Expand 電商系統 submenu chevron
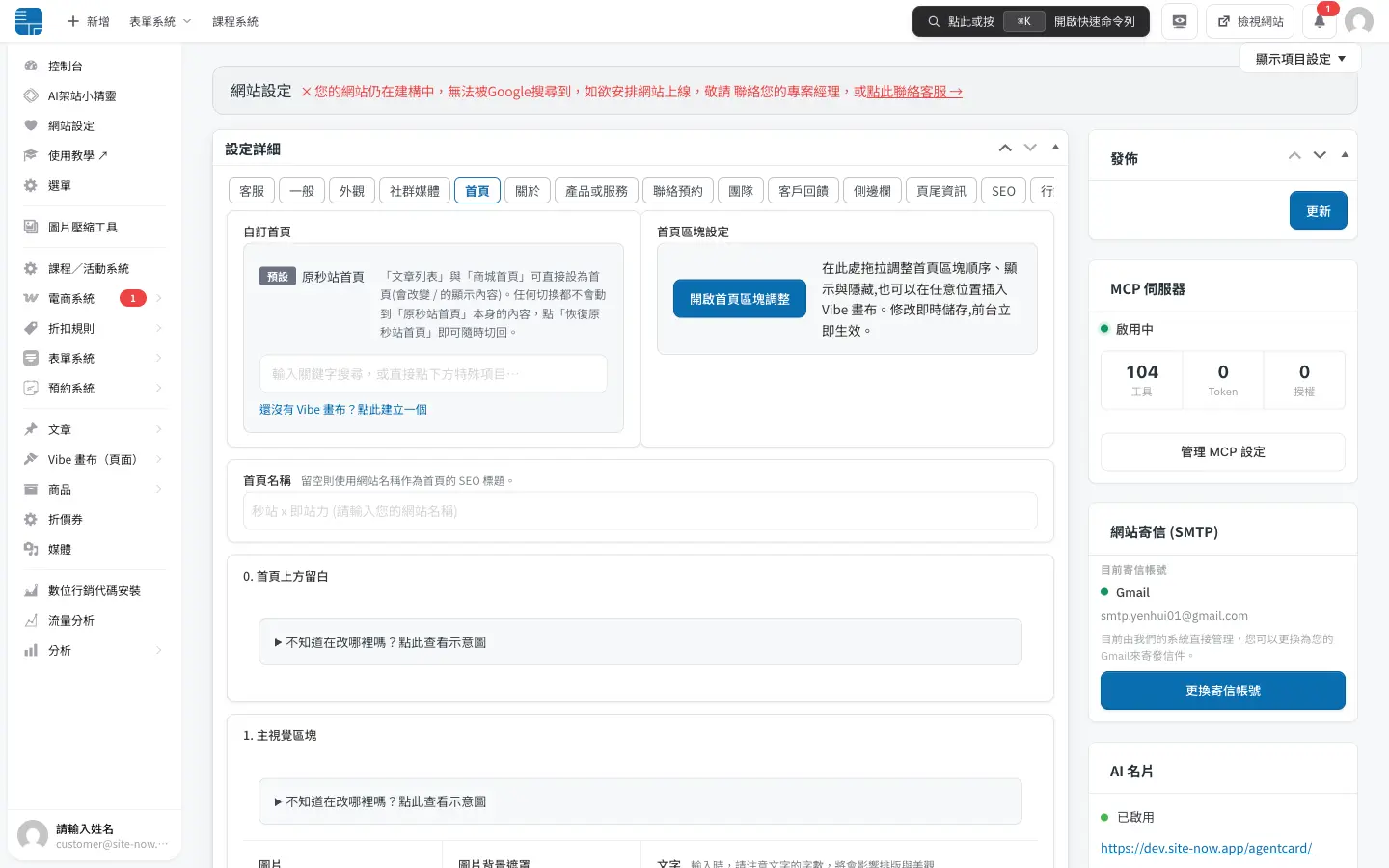The width and height of the screenshot is (1389, 868). point(159,298)
